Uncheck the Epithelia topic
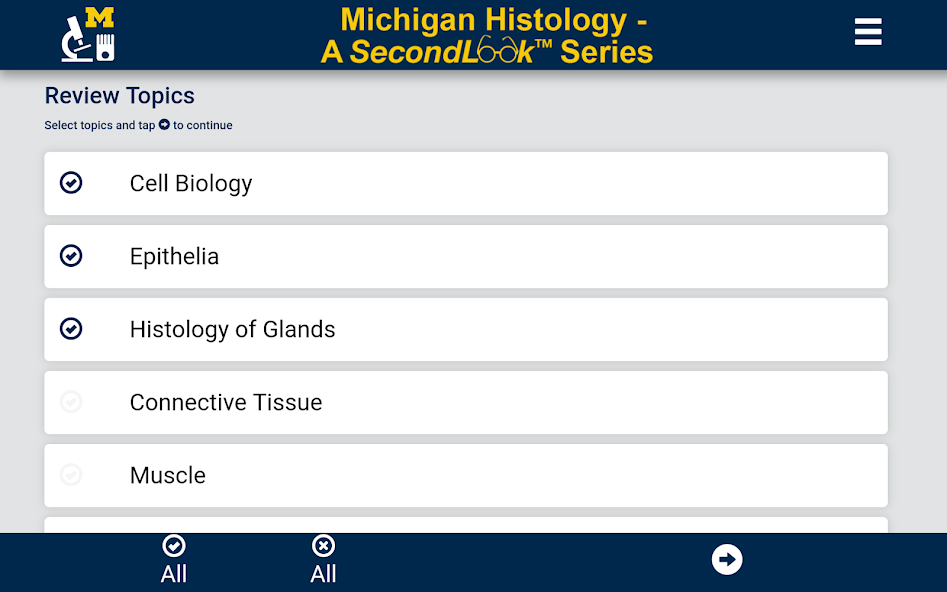 coord(71,256)
